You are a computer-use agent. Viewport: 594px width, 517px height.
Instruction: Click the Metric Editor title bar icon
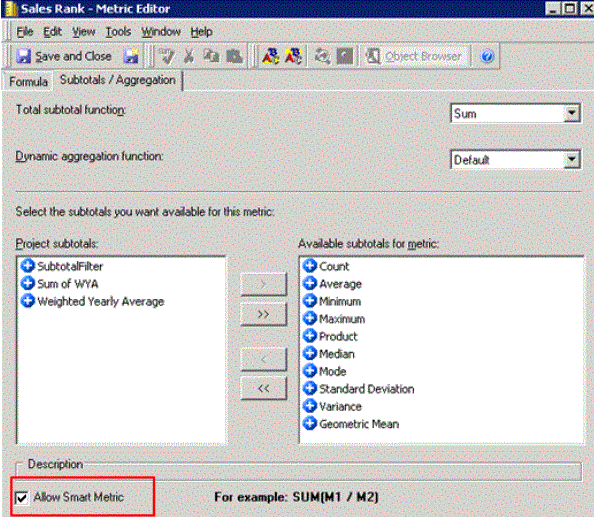pos(12,9)
